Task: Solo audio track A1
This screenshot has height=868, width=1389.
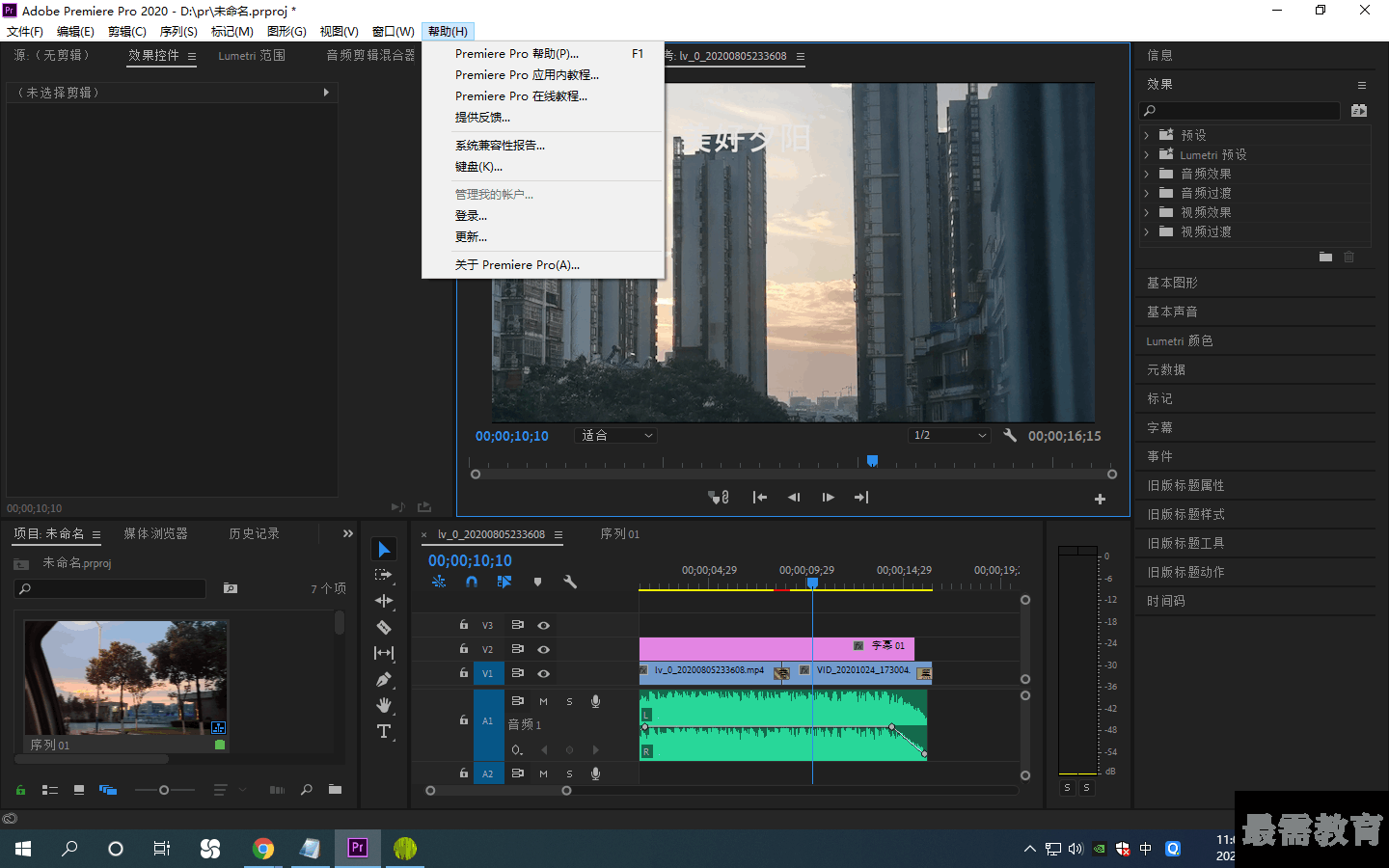Action: (x=569, y=701)
